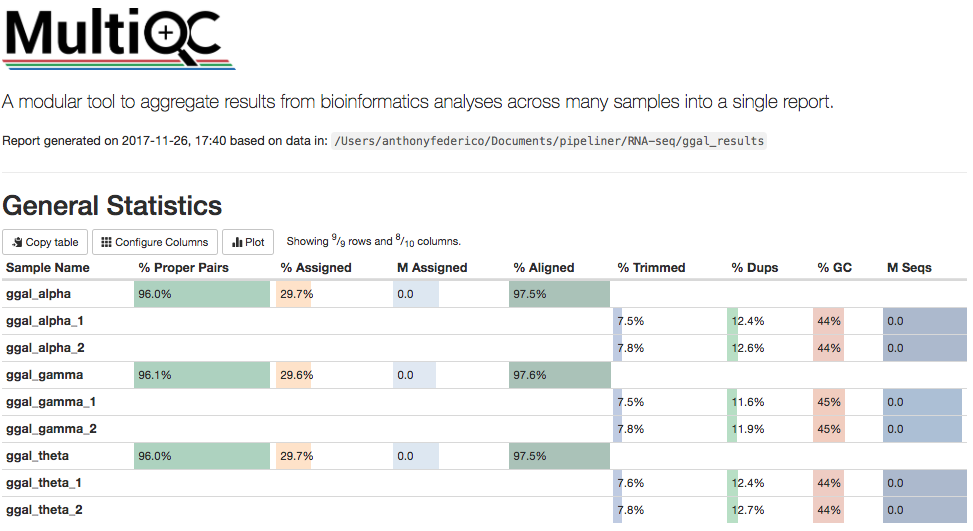Image resolution: width=973 pixels, height=531 pixels.
Task: Click the 97.6% aligned bar cell
Action: pos(559,375)
